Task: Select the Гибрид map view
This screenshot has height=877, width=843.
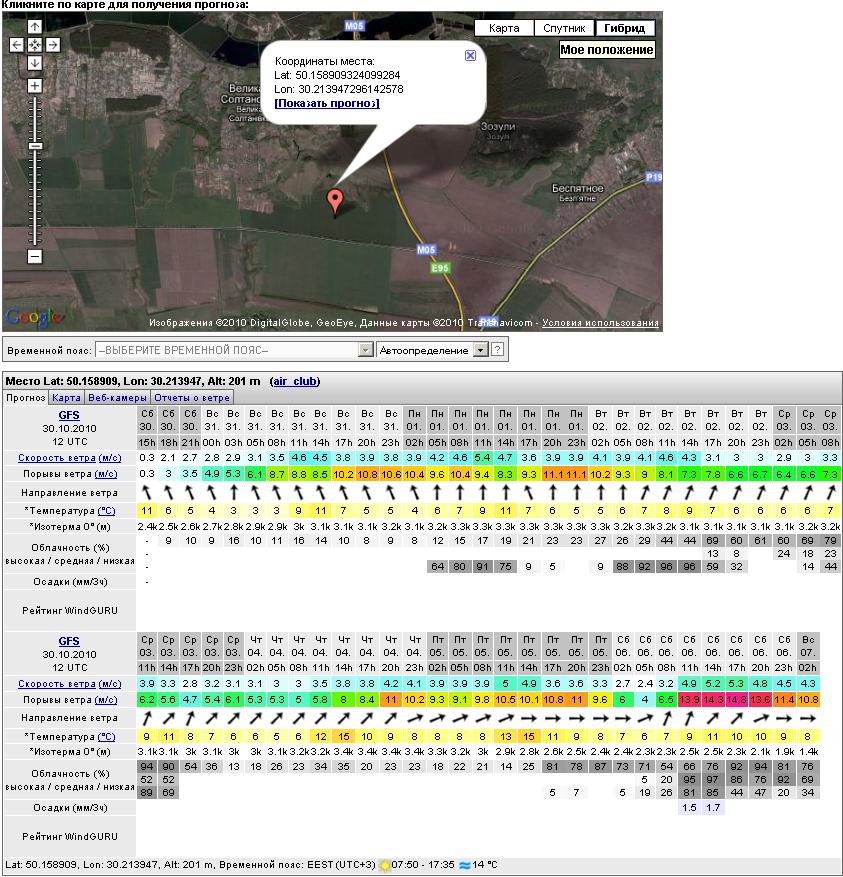Action: (625, 29)
